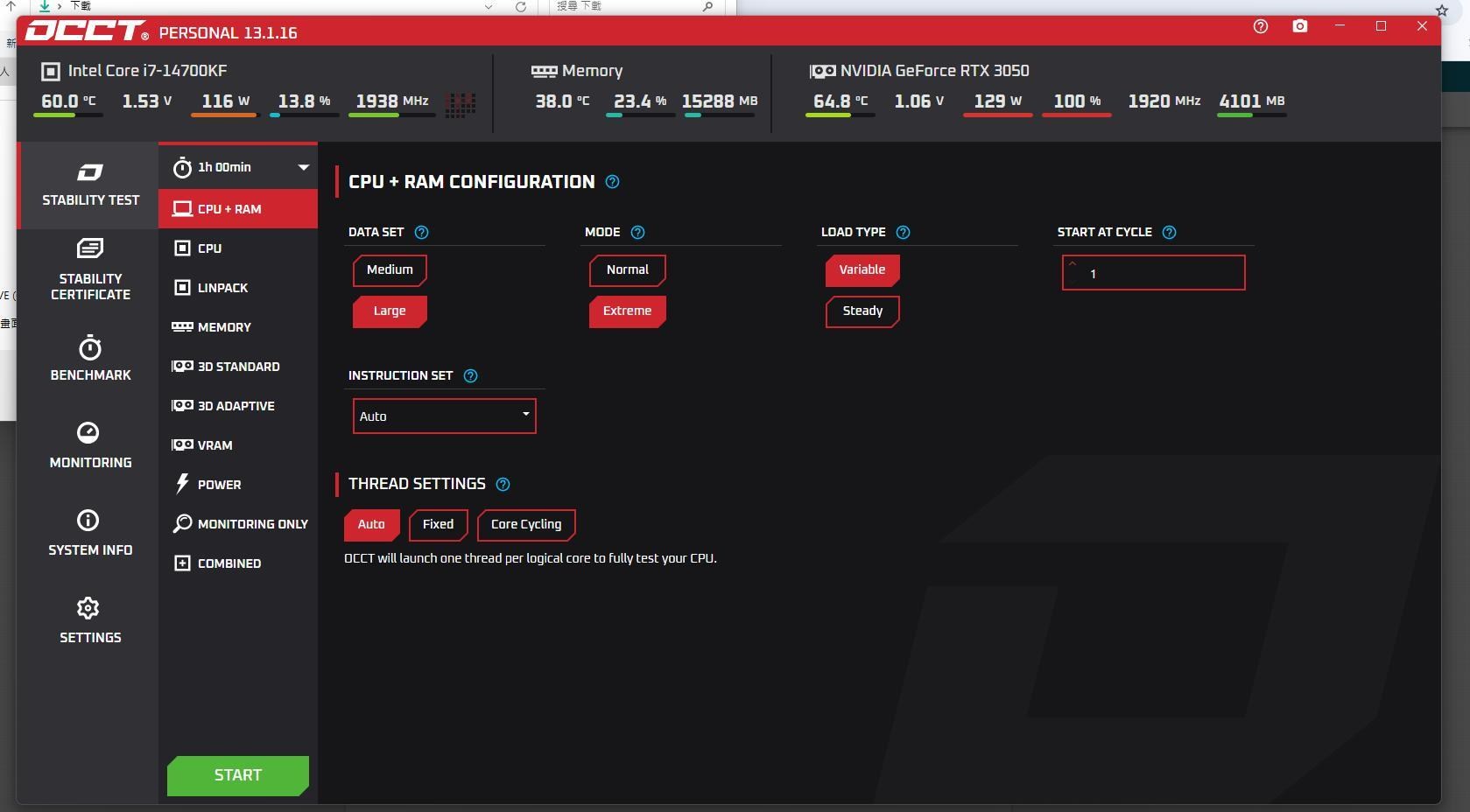Click the Combined test plus icon

[182, 563]
